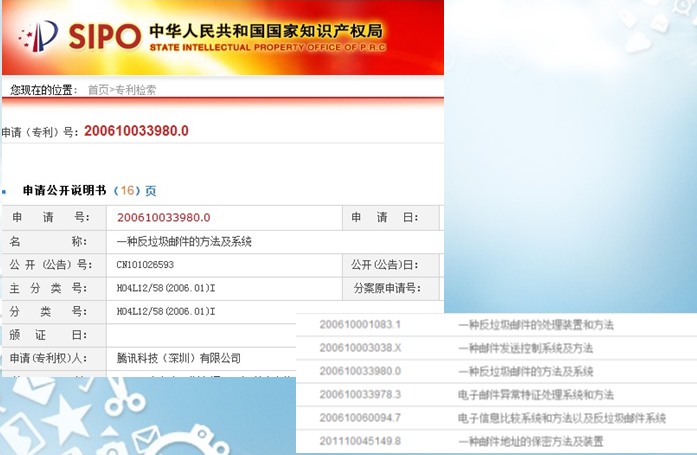Click the red application number heading above the table
The height and width of the screenshot is (455, 697).
pyautogui.click(x=136, y=131)
